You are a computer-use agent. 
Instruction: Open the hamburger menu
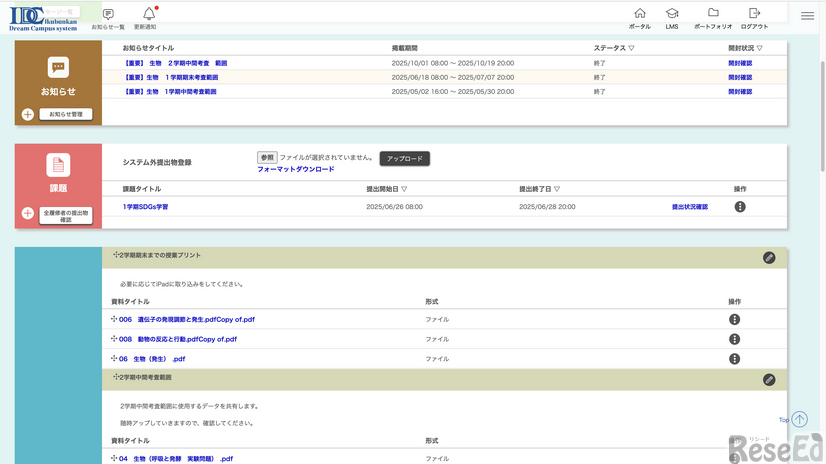807,16
